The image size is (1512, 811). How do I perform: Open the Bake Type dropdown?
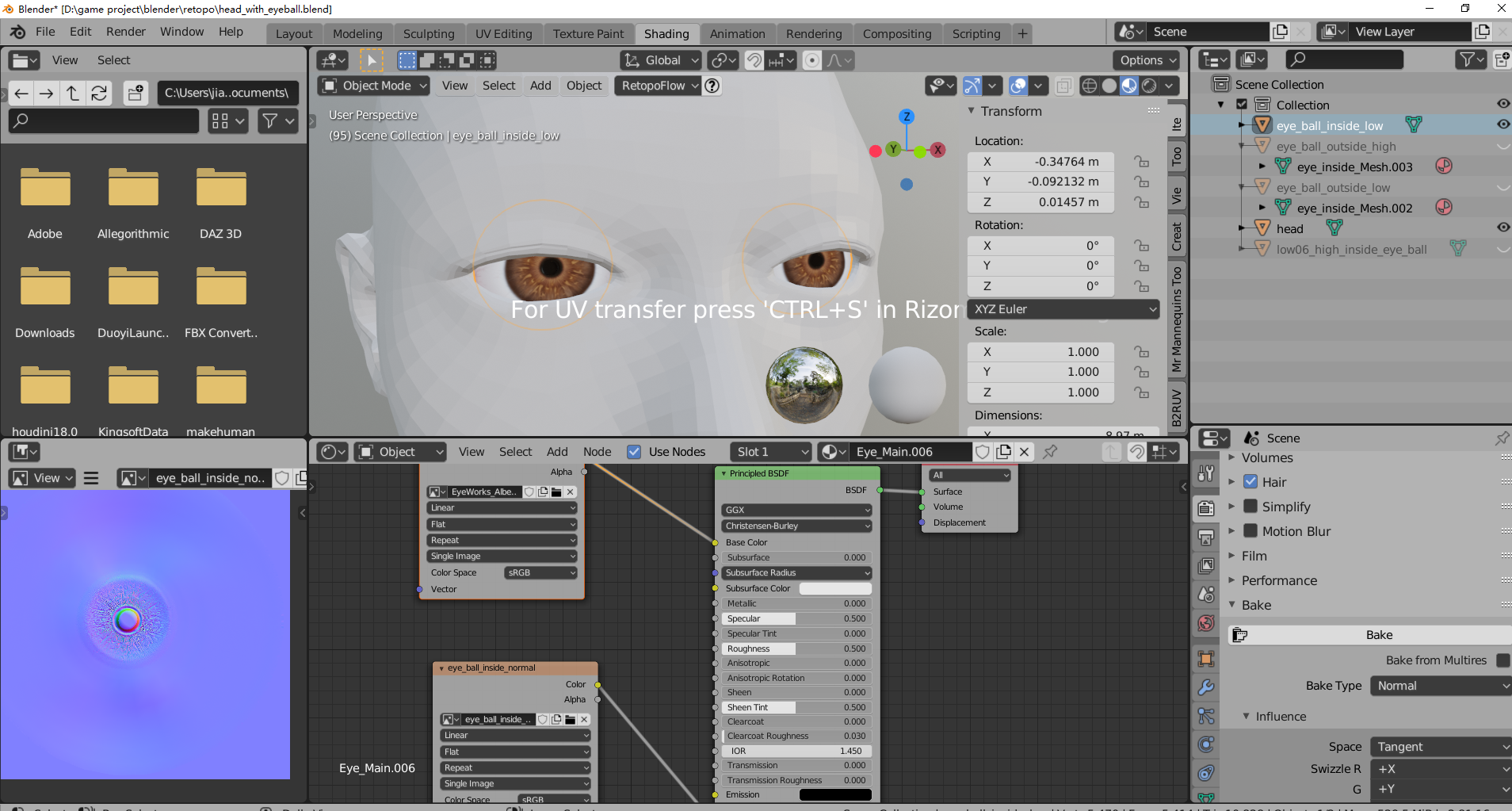1441,686
